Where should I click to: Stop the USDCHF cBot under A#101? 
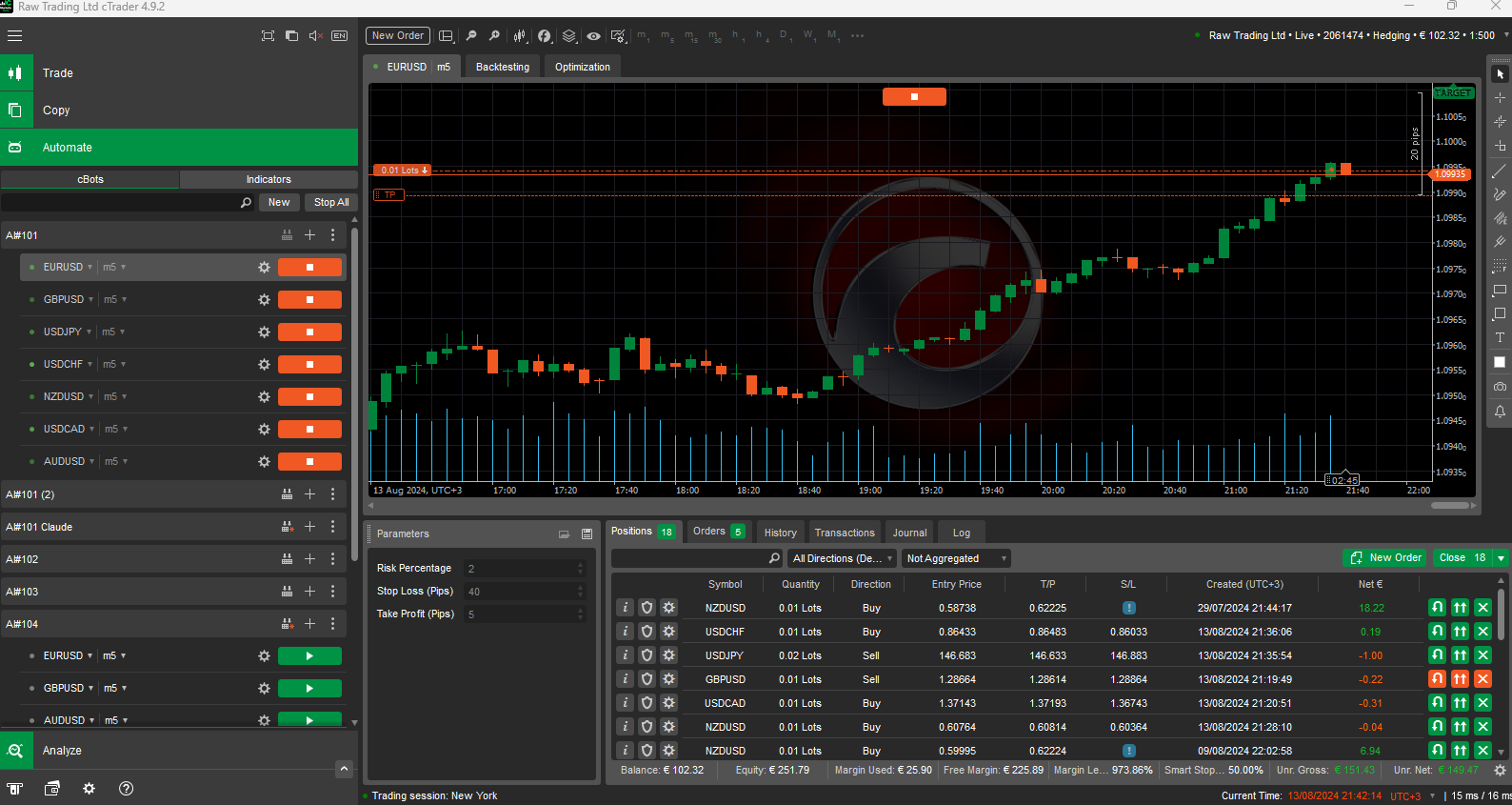coord(309,365)
